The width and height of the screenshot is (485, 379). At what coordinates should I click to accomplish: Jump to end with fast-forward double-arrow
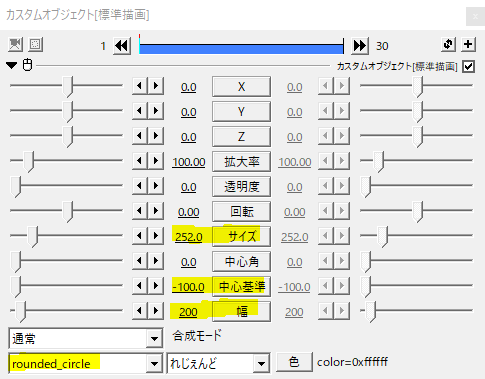360,46
